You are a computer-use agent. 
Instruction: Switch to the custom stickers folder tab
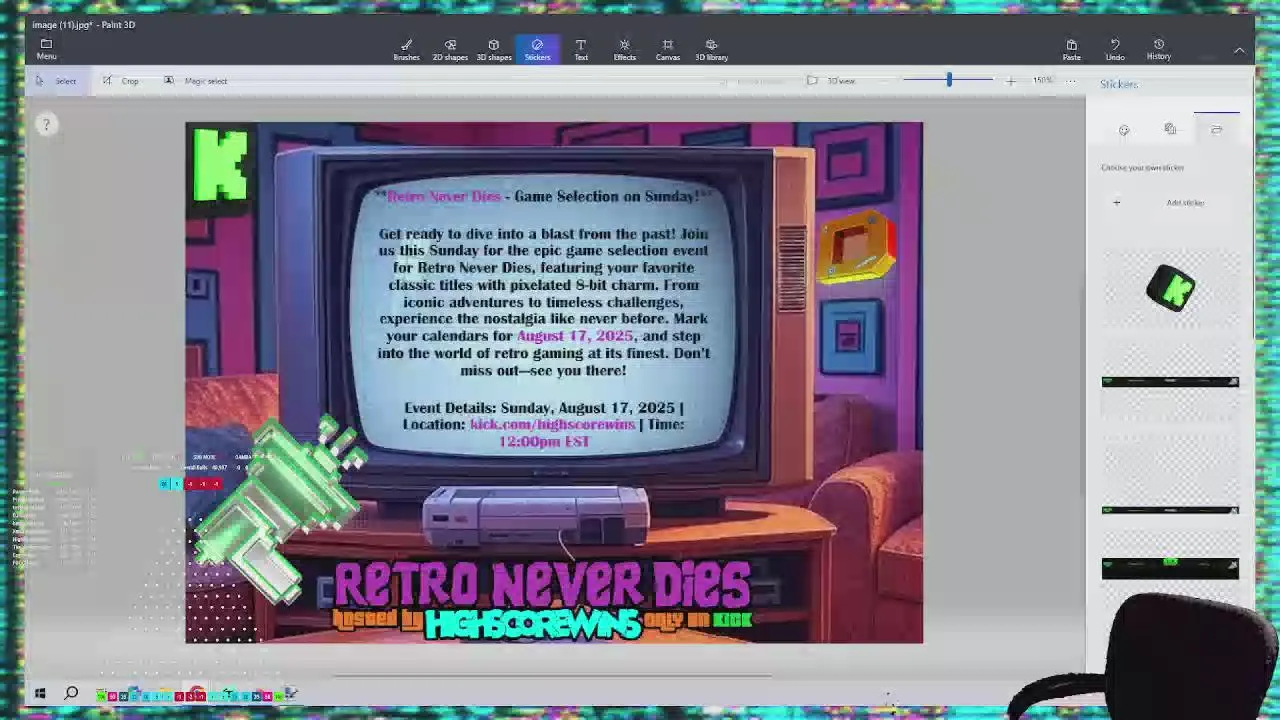1216,129
